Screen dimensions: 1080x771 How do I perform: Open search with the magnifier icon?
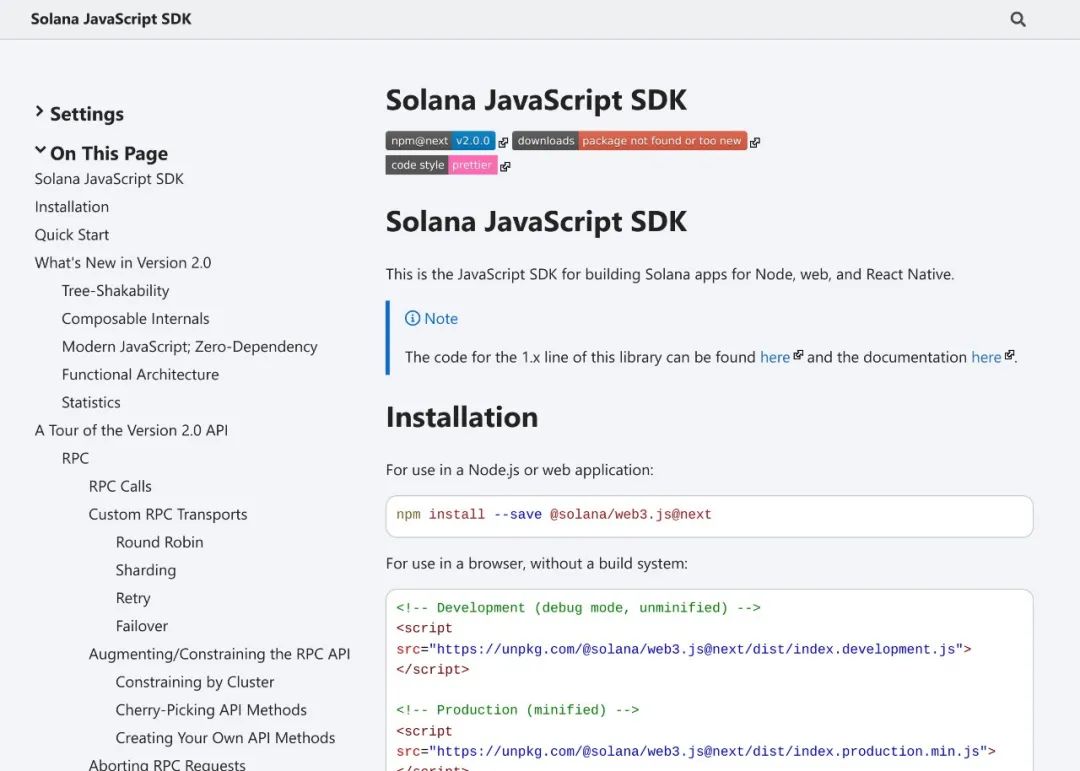click(x=1017, y=19)
